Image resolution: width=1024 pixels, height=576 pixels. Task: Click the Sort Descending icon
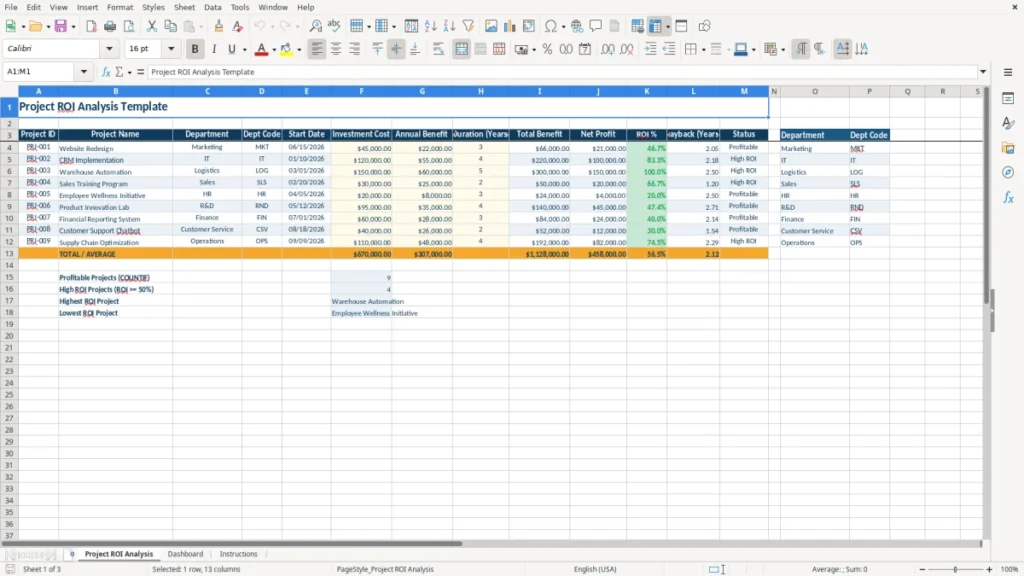[449, 26]
